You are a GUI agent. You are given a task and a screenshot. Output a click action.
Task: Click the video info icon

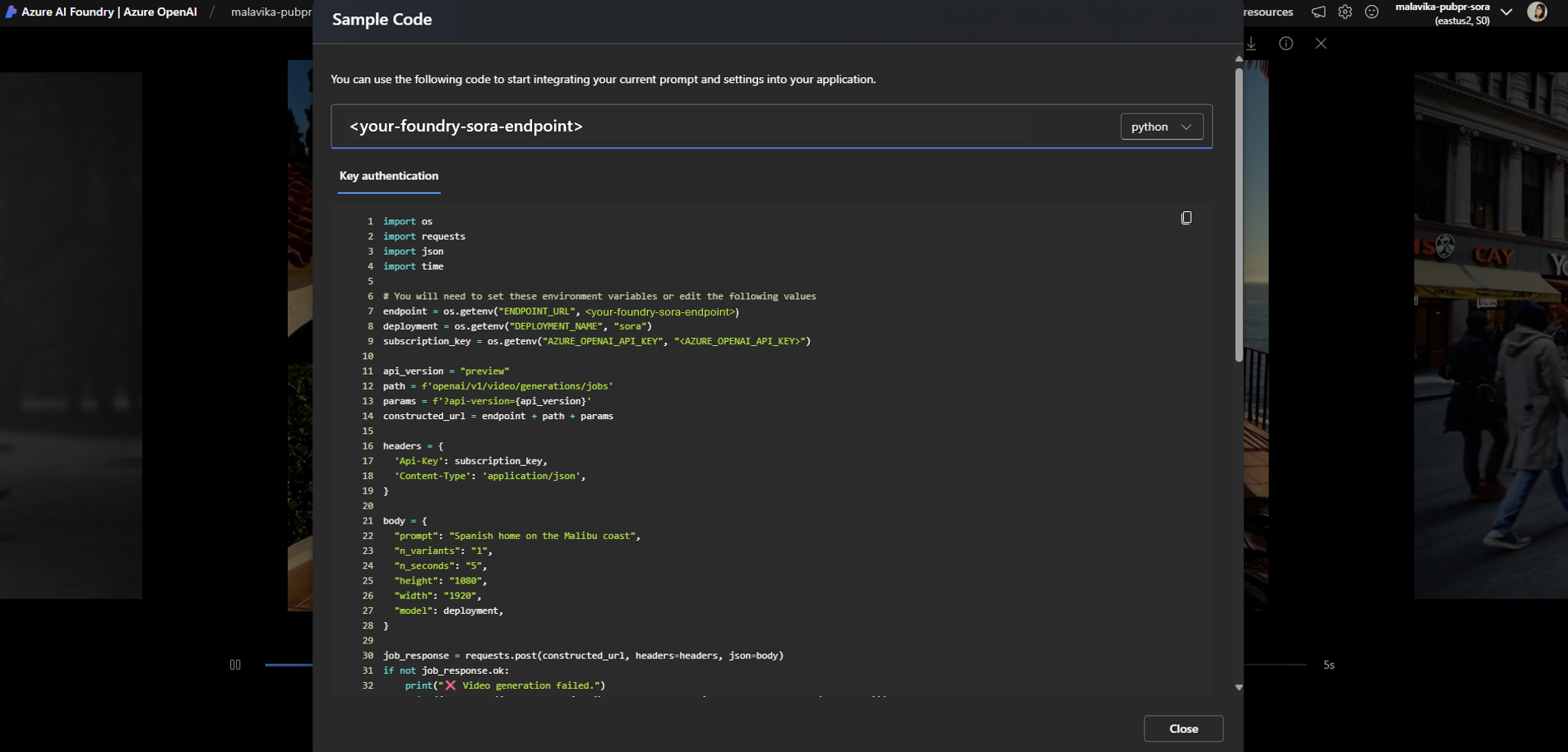tap(1286, 44)
